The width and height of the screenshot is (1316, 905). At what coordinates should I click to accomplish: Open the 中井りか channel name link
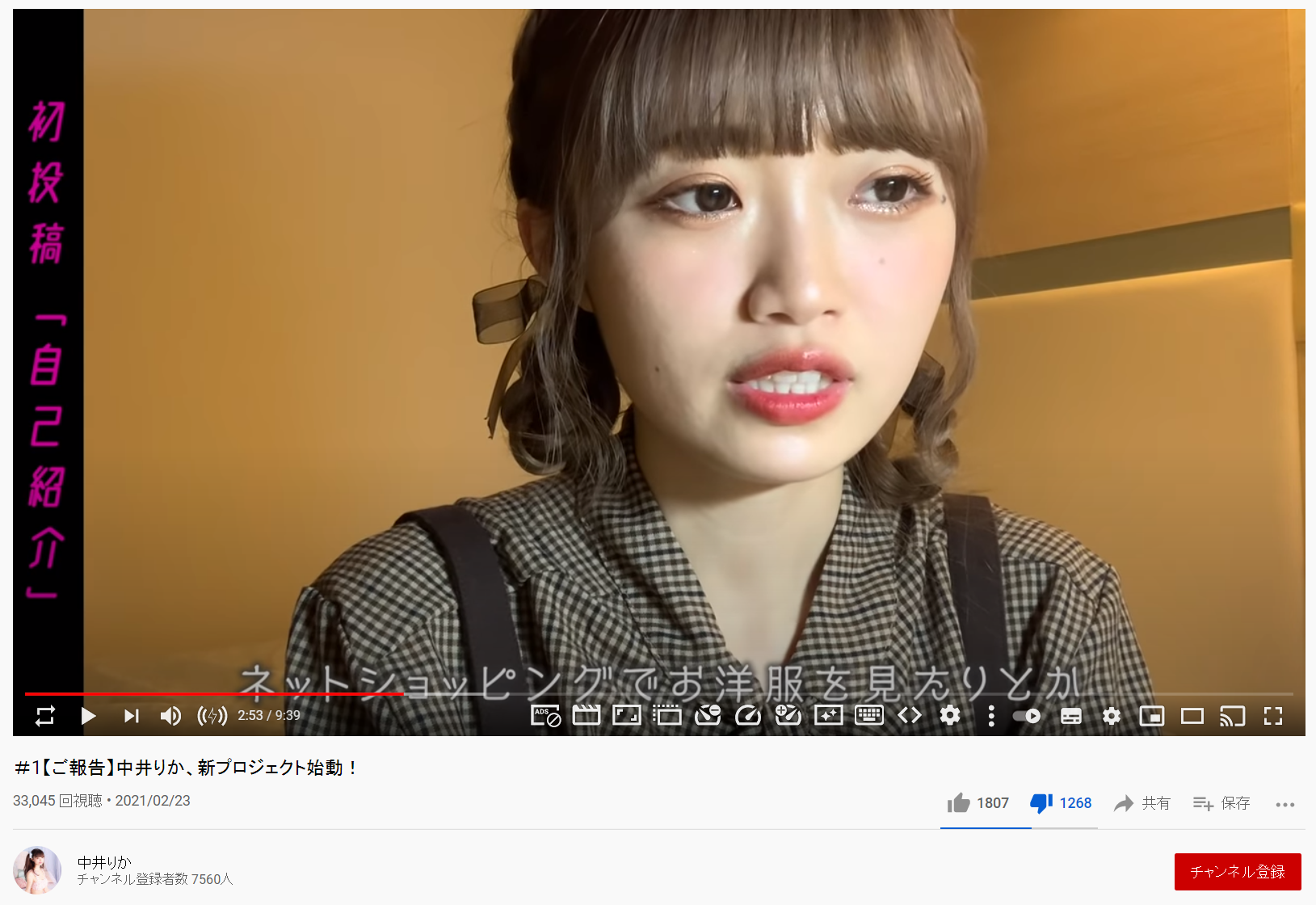pyautogui.click(x=104, y=862)
